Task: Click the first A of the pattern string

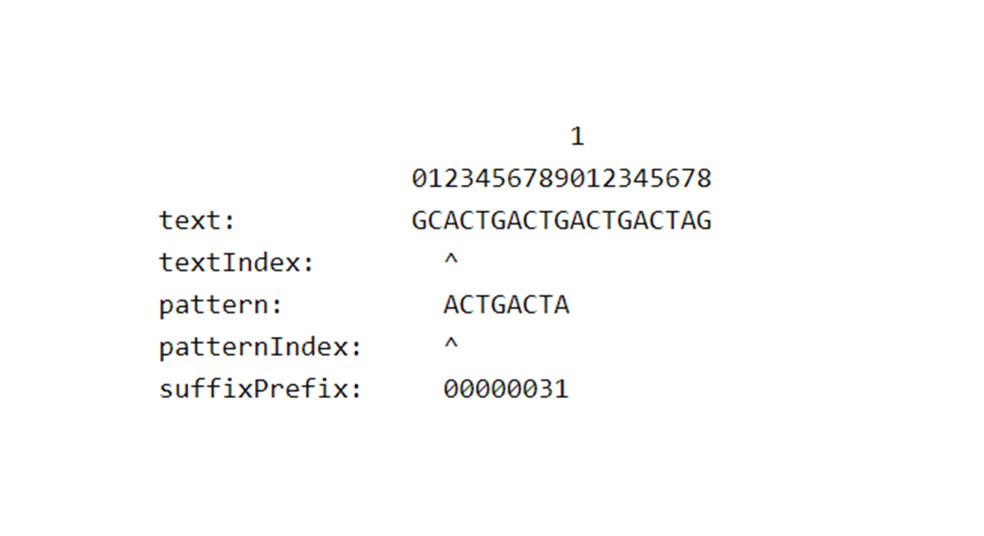Action: 451,305
